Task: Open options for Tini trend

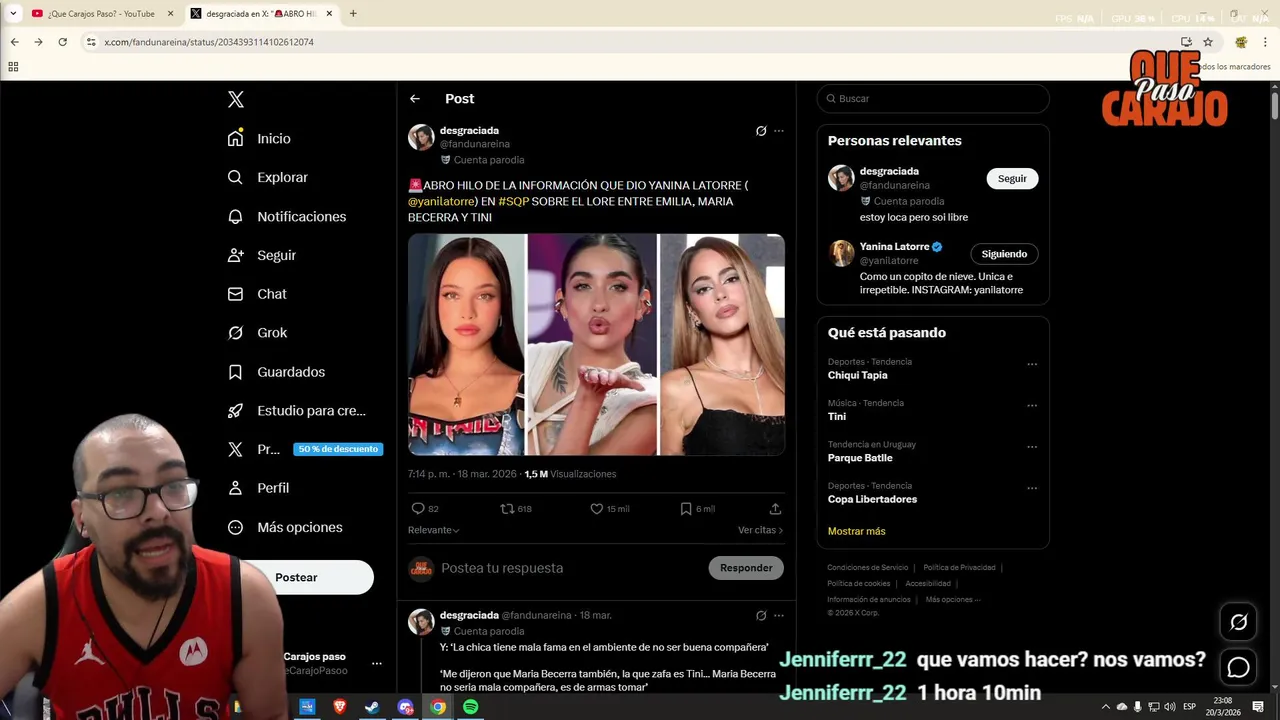Action: click(1032, 406)
